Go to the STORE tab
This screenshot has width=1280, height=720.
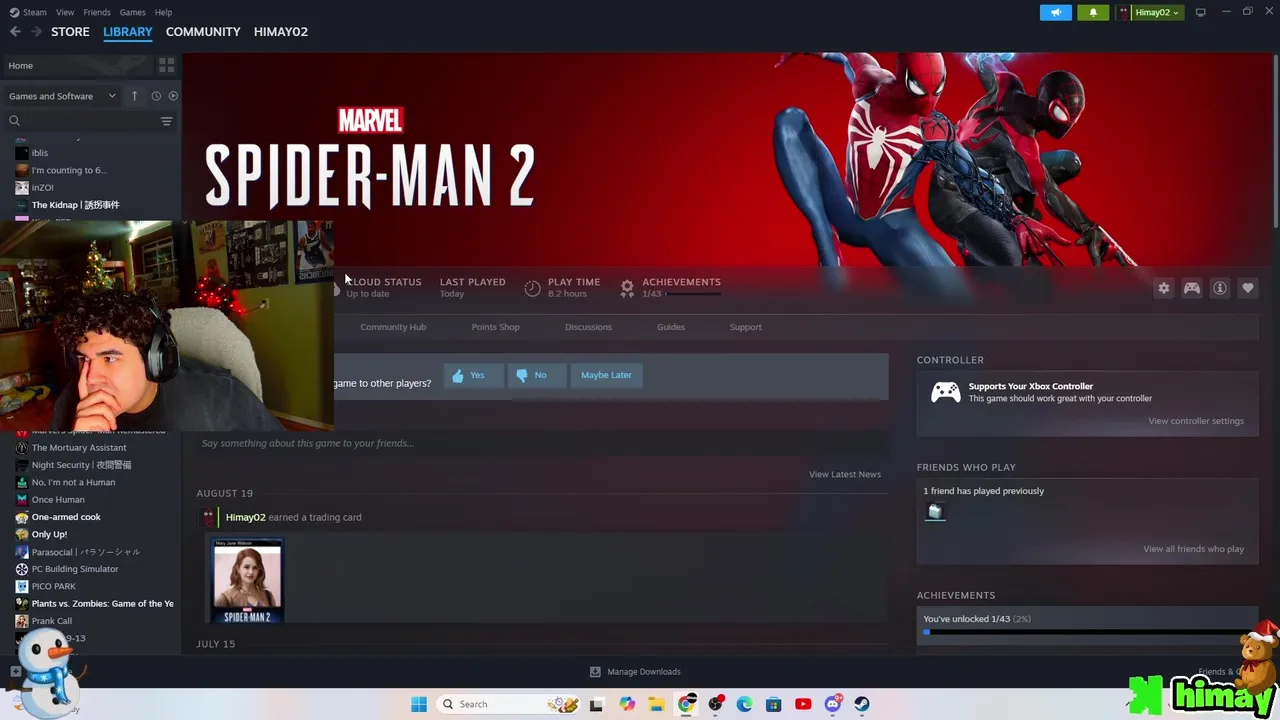click(x=70, y=32)
